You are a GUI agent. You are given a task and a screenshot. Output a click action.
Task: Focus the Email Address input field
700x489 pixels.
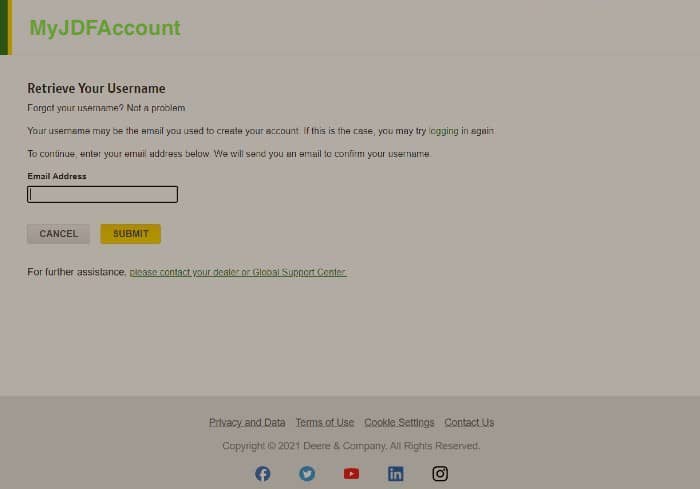102,194
